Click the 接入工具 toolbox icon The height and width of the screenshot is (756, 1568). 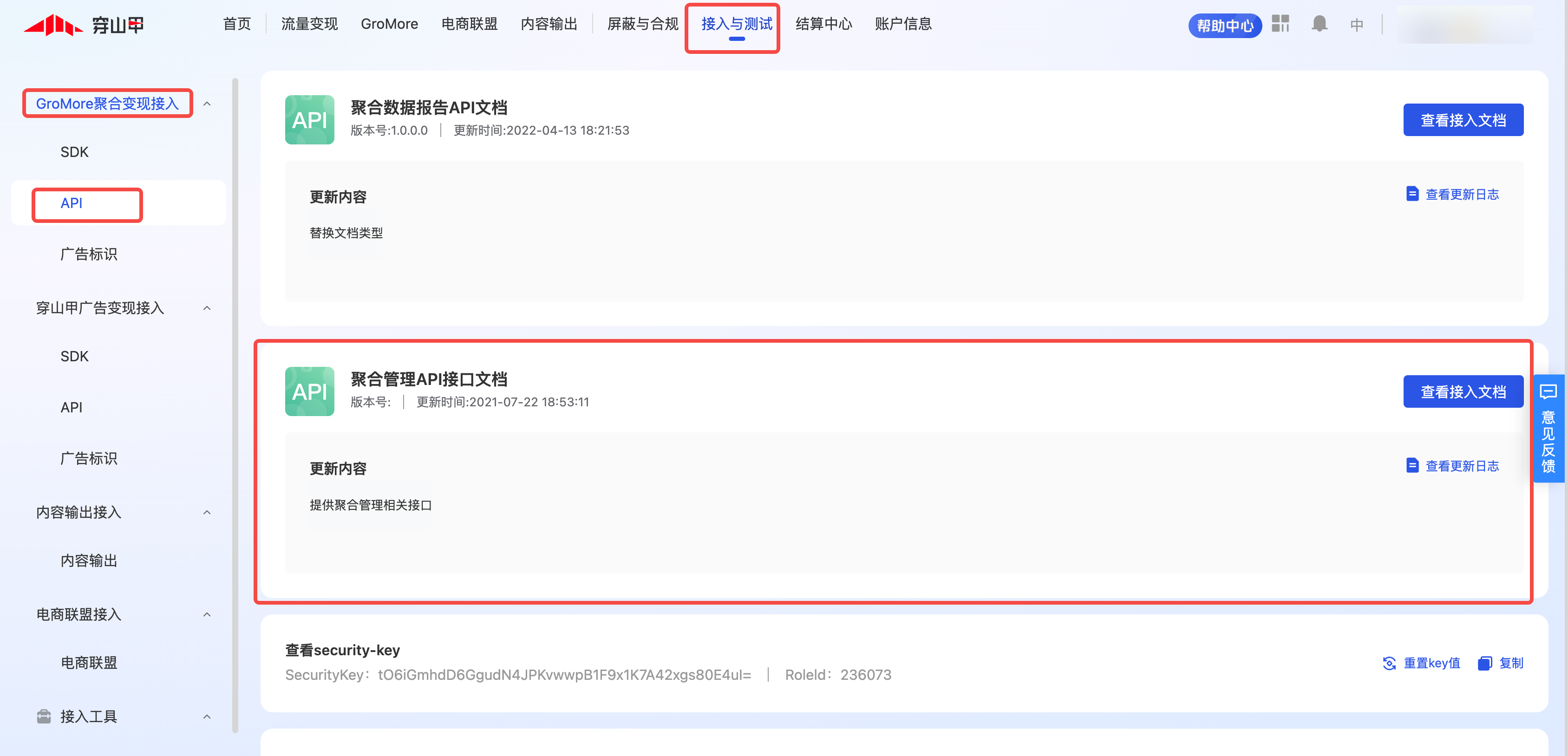point(44,716)
